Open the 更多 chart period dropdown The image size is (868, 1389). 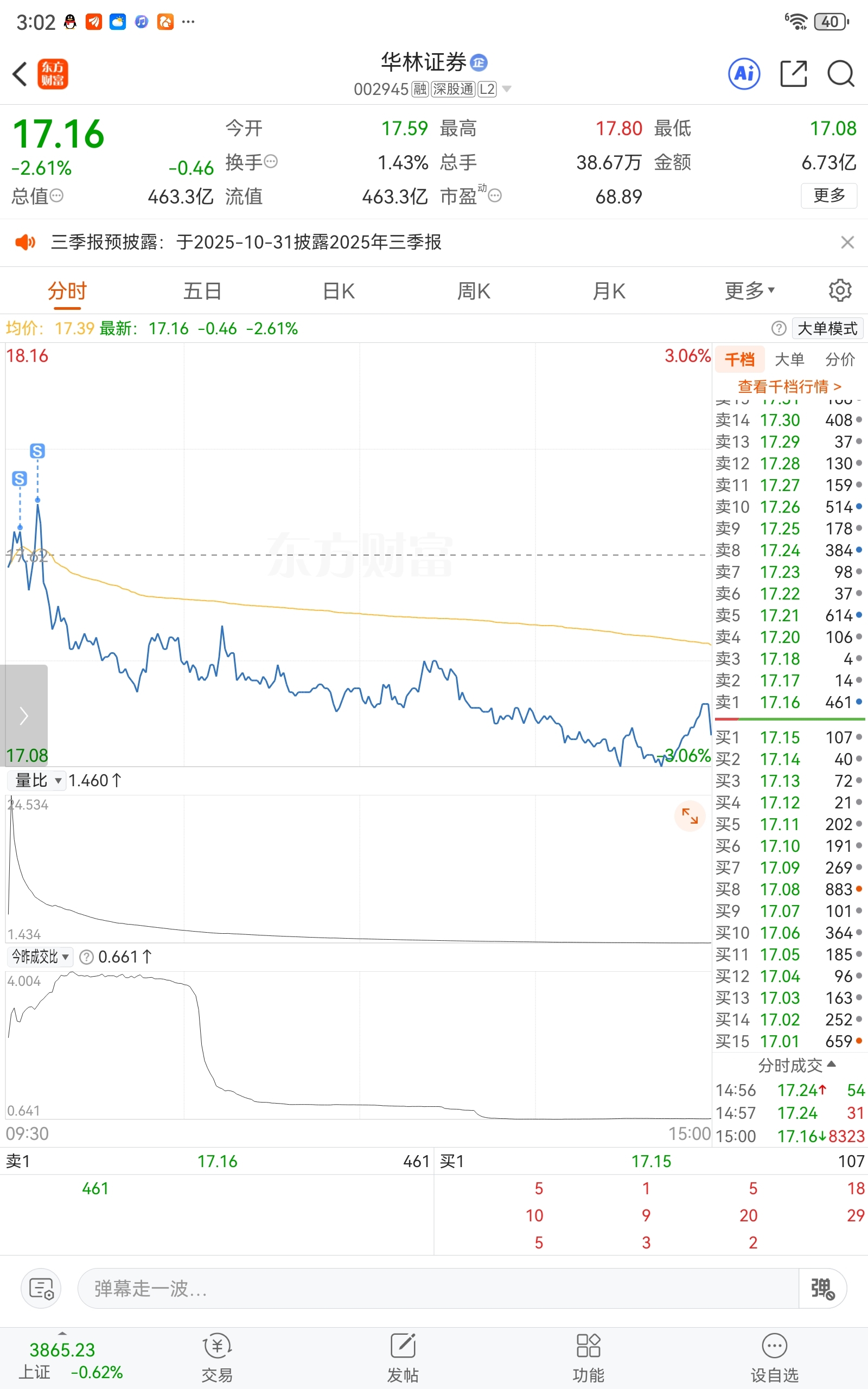tap(750, 291)
